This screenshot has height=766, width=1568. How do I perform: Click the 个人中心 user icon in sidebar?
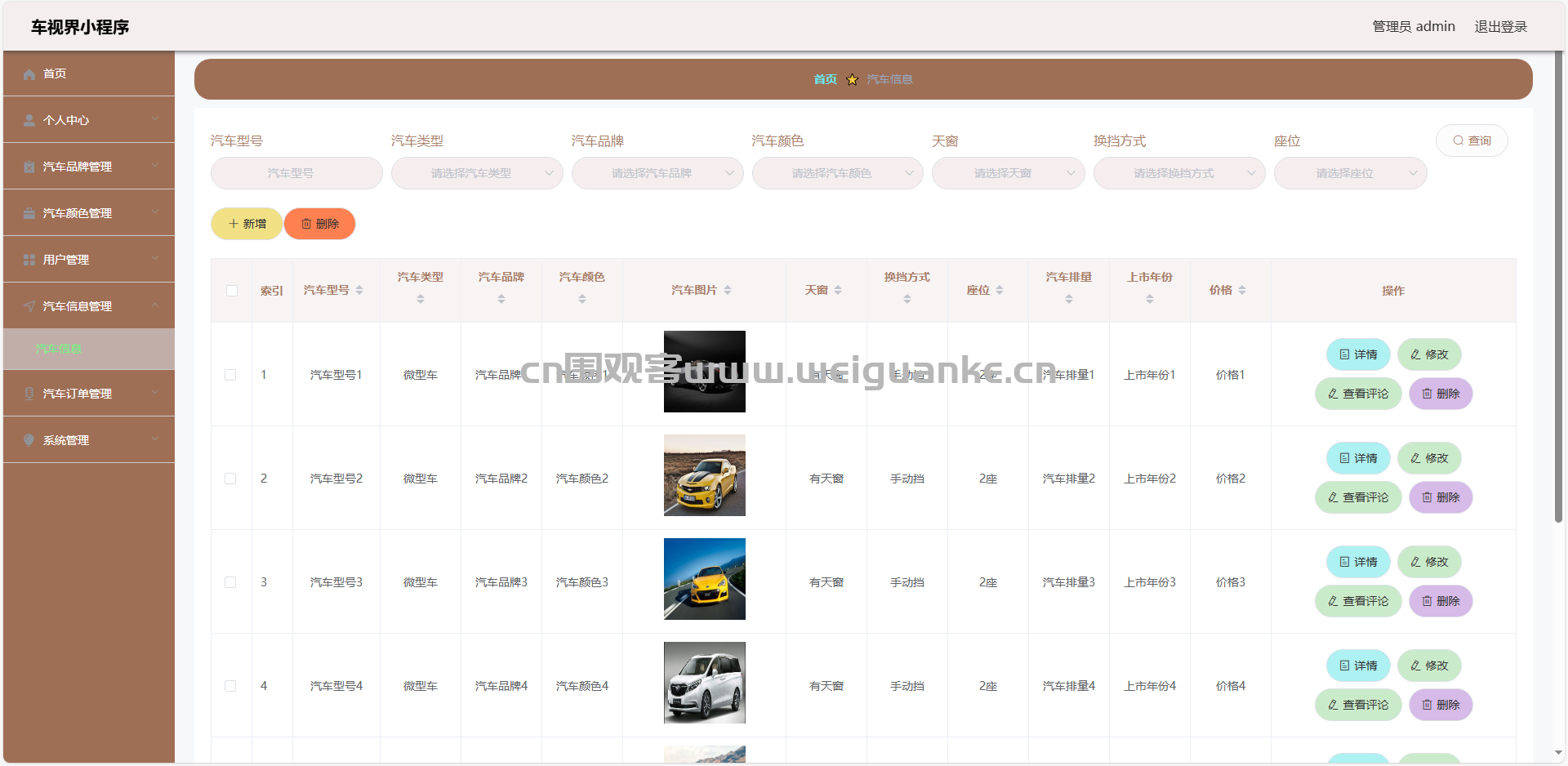click(x=28, y=119)
